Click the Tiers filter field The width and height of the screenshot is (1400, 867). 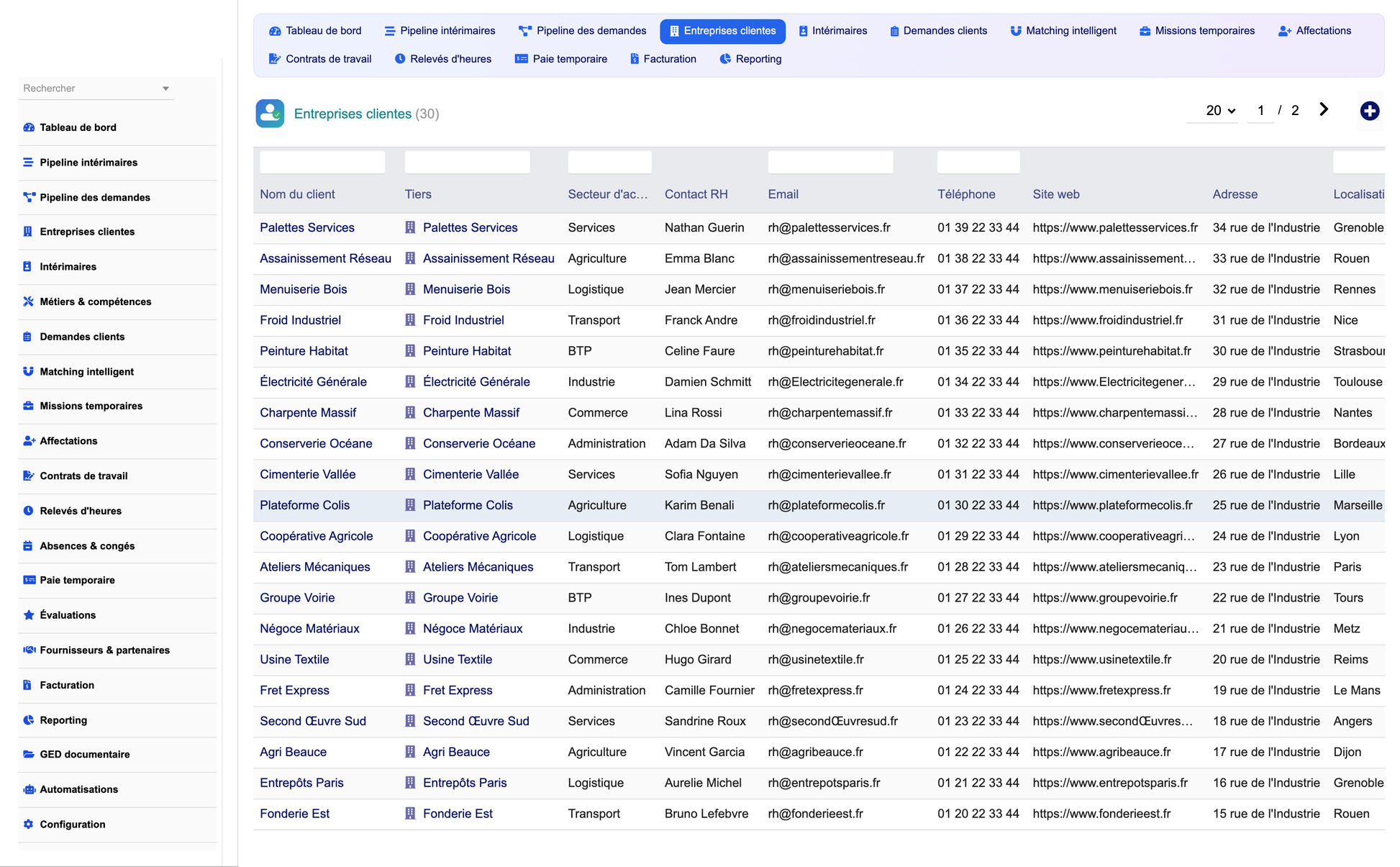(x=468, y=162)
